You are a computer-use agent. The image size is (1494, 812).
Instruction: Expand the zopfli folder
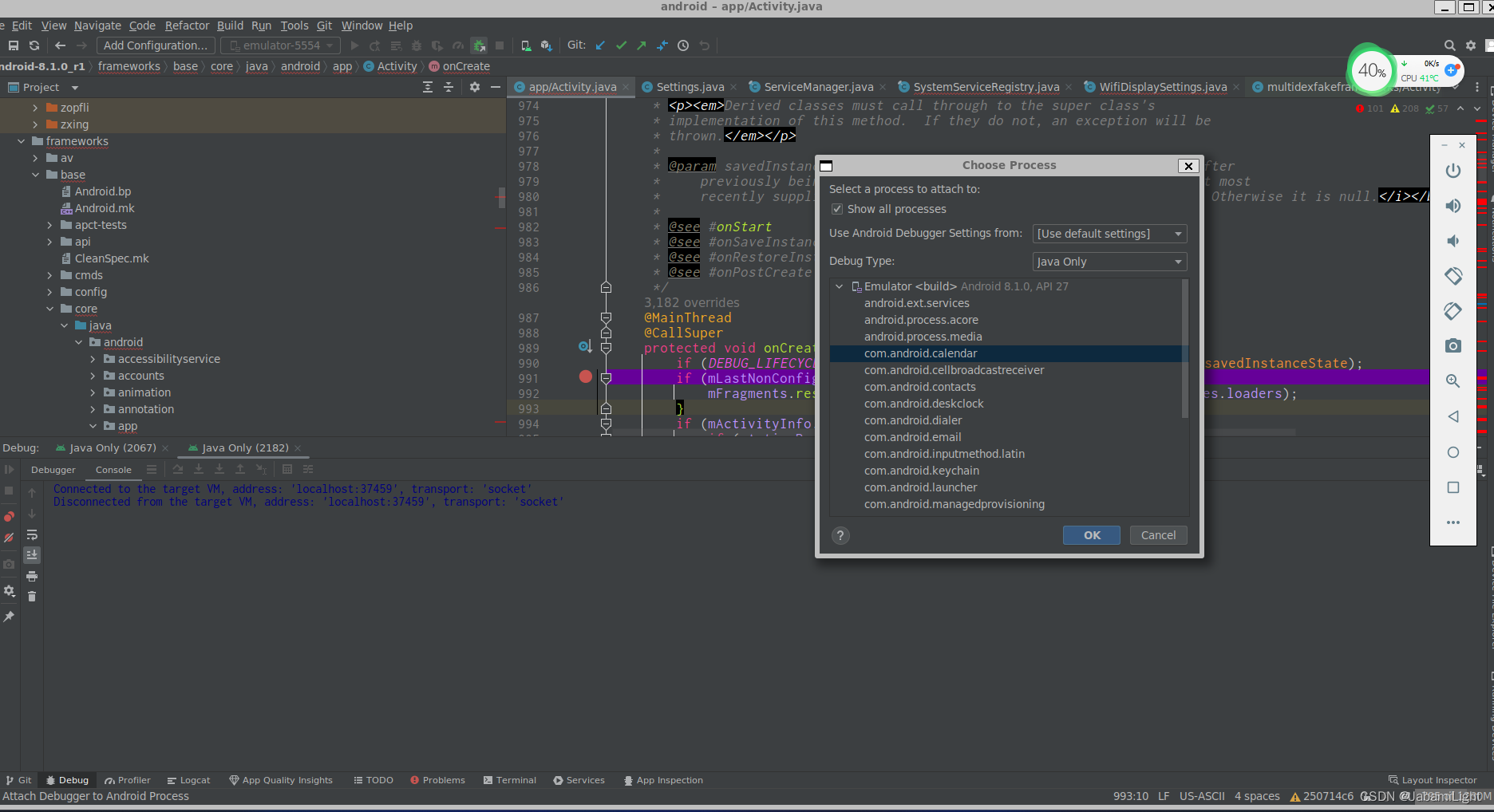(x=35, y=108)
